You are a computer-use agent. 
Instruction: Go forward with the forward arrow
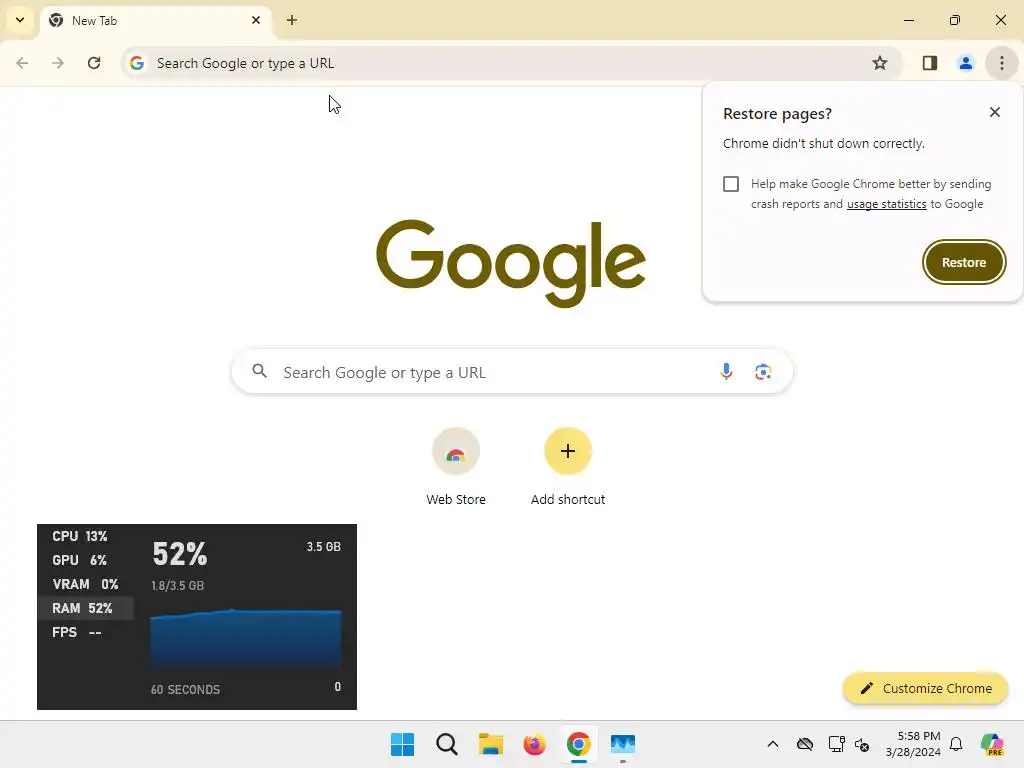(58, 63)
